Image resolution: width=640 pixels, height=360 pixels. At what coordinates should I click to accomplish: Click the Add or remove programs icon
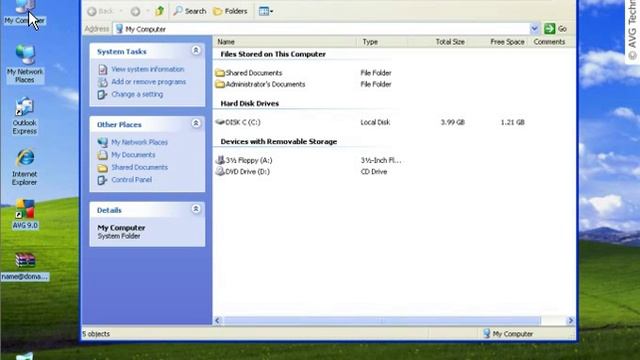point(102,82)
